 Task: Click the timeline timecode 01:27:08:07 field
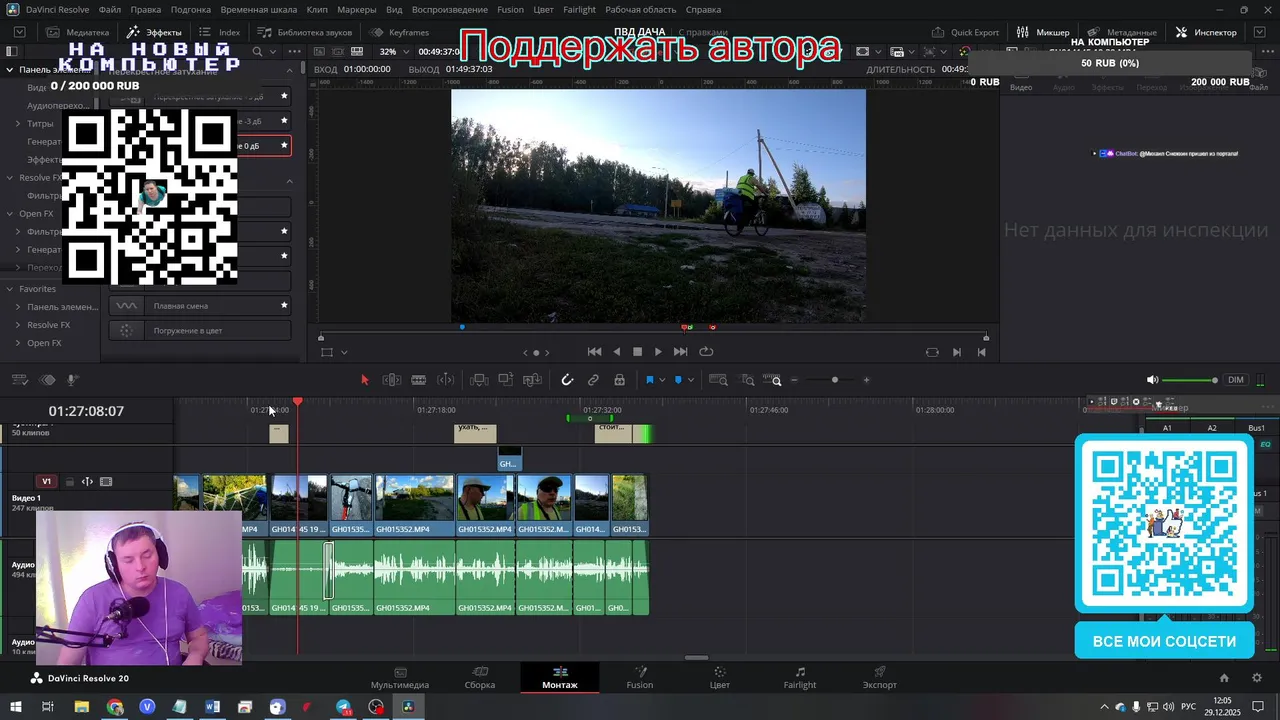pyautogui.click(x=86, y=411)
